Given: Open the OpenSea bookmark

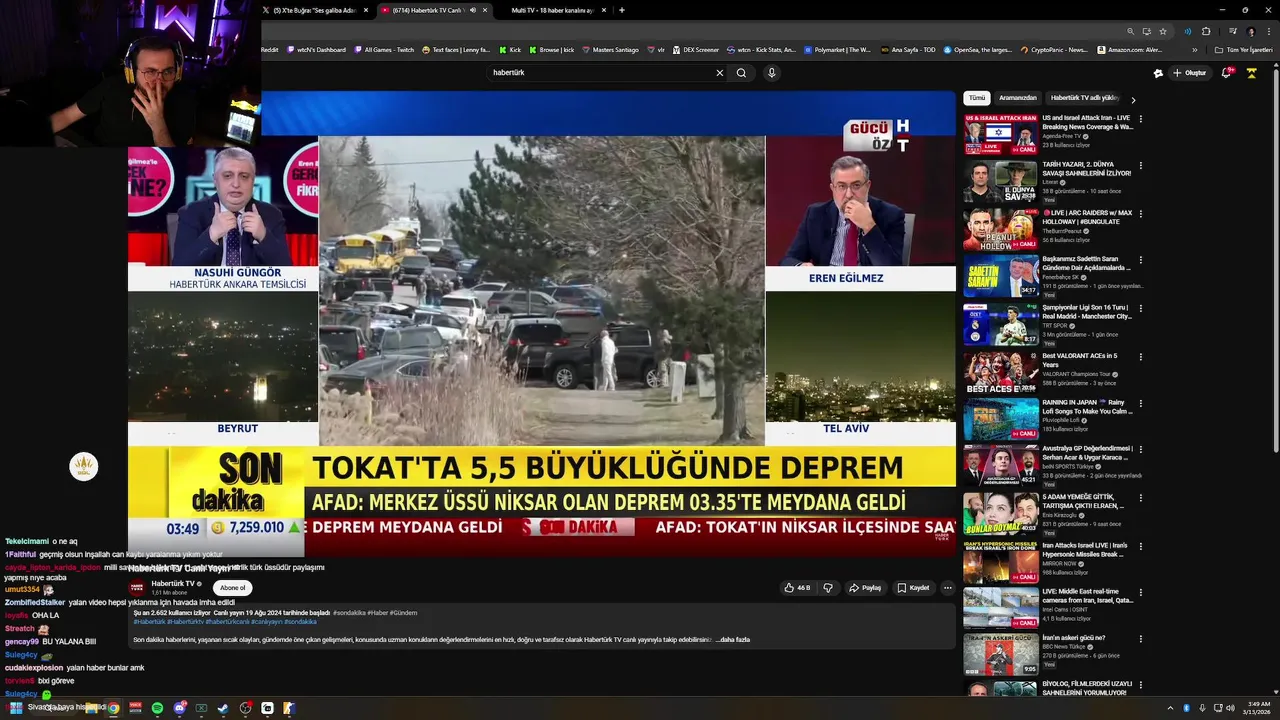Looking at the screenshot, I should [977, 50].
